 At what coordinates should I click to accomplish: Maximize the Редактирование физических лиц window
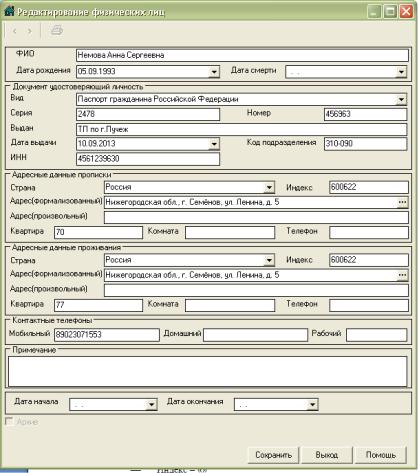pyautogui.click(x=390, y=12)
